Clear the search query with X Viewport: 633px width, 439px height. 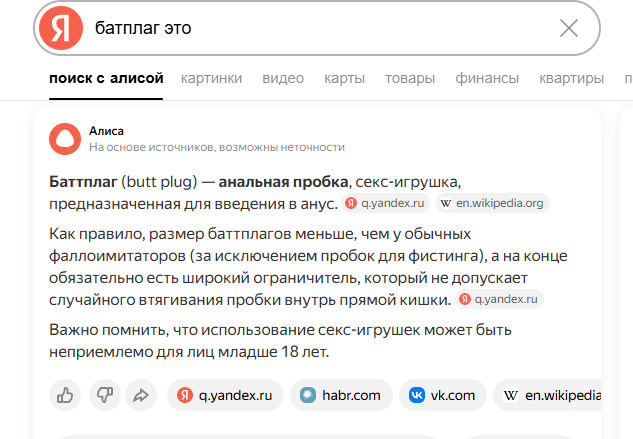569,28
